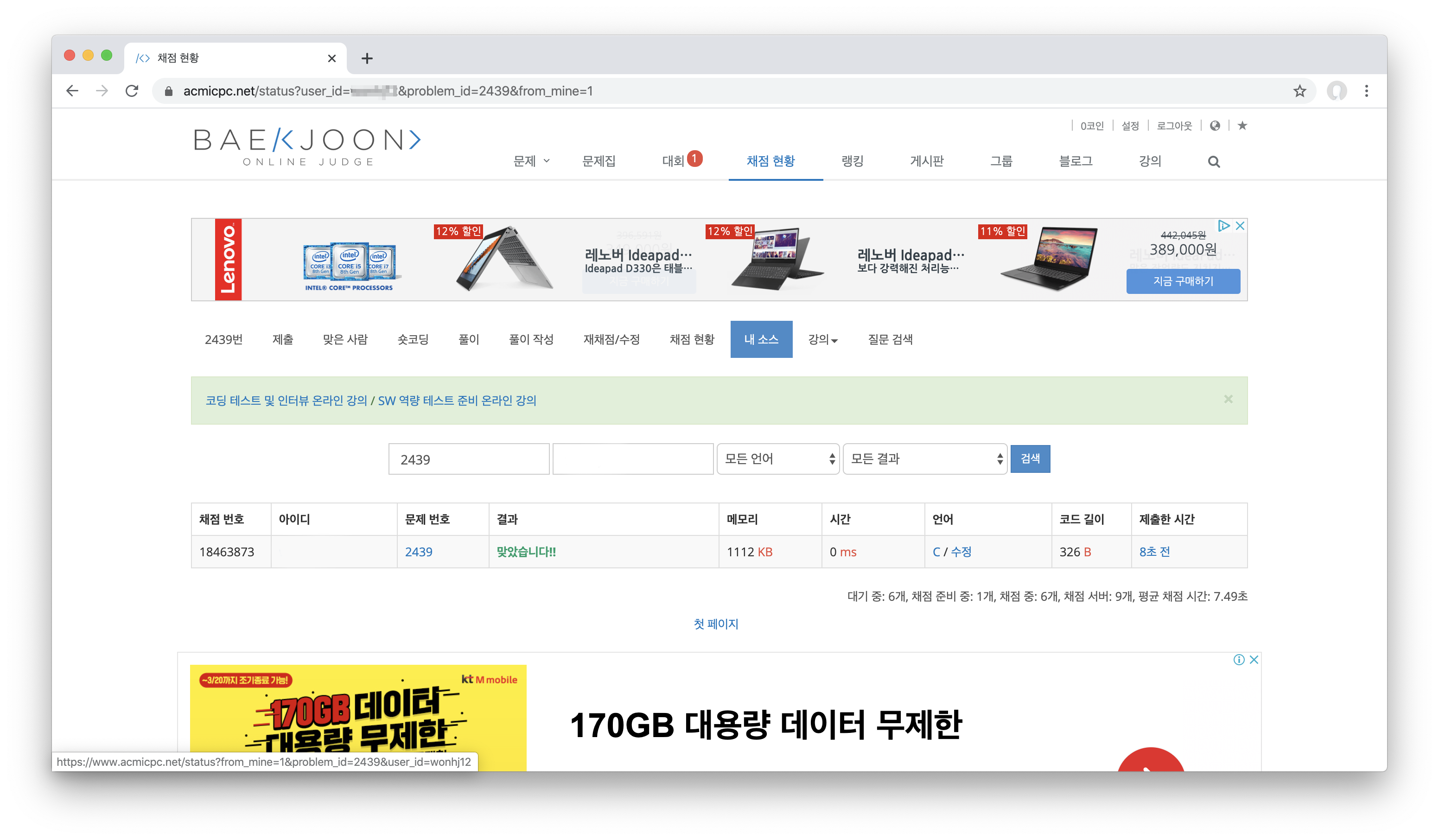
Task: Click the problem number input field showing 2439
Action: pos(469,459)
